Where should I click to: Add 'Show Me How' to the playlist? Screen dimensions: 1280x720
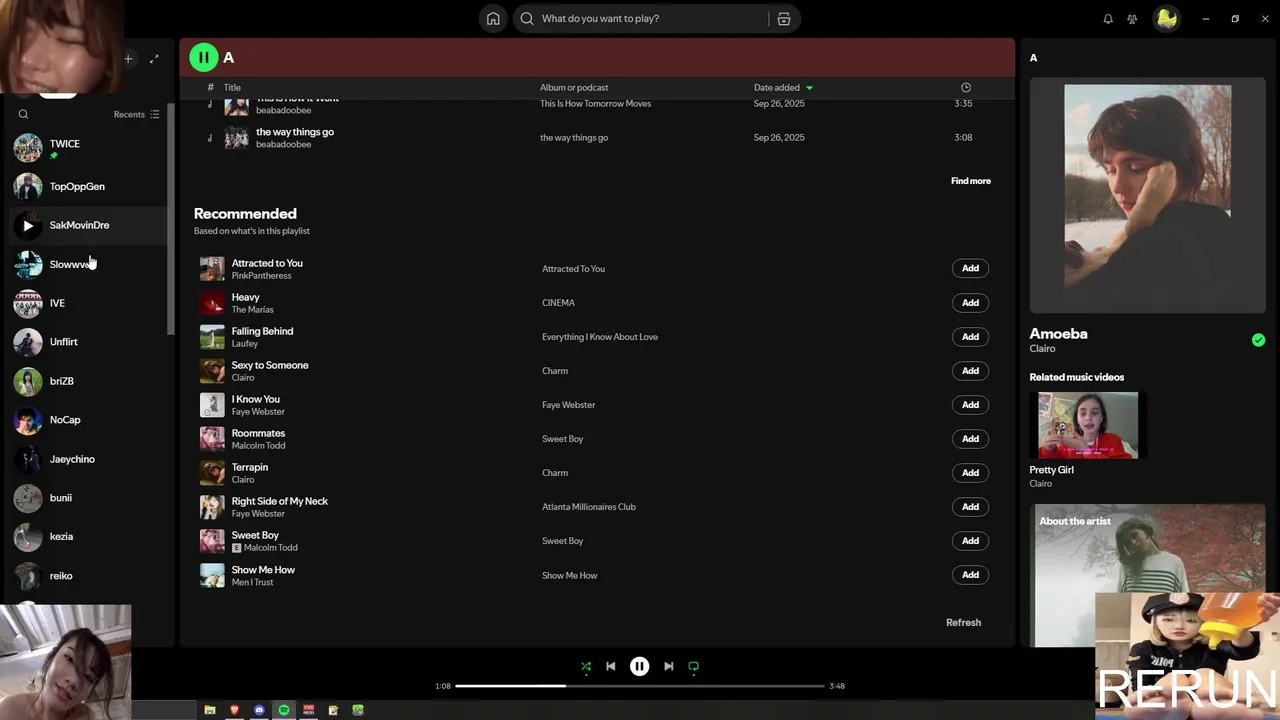(x=970, y=574)
